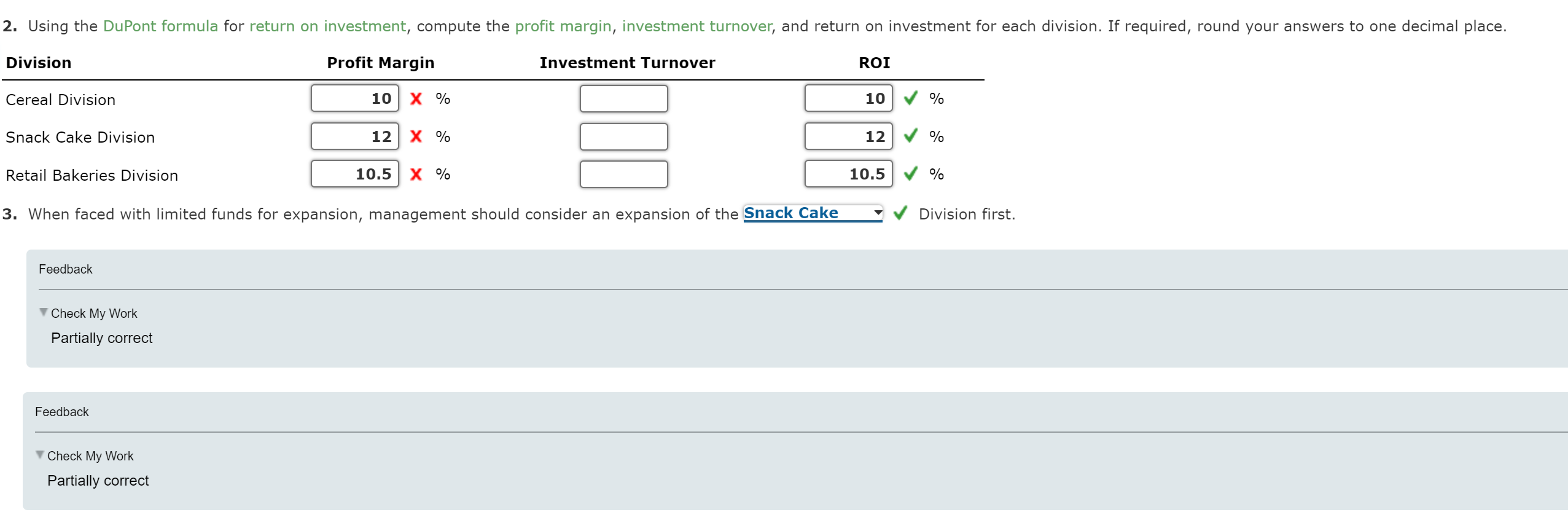1568x528 pixels.
Task: Click the Retail Bakeries investment turnover field
Action: (x=623, y=175)
